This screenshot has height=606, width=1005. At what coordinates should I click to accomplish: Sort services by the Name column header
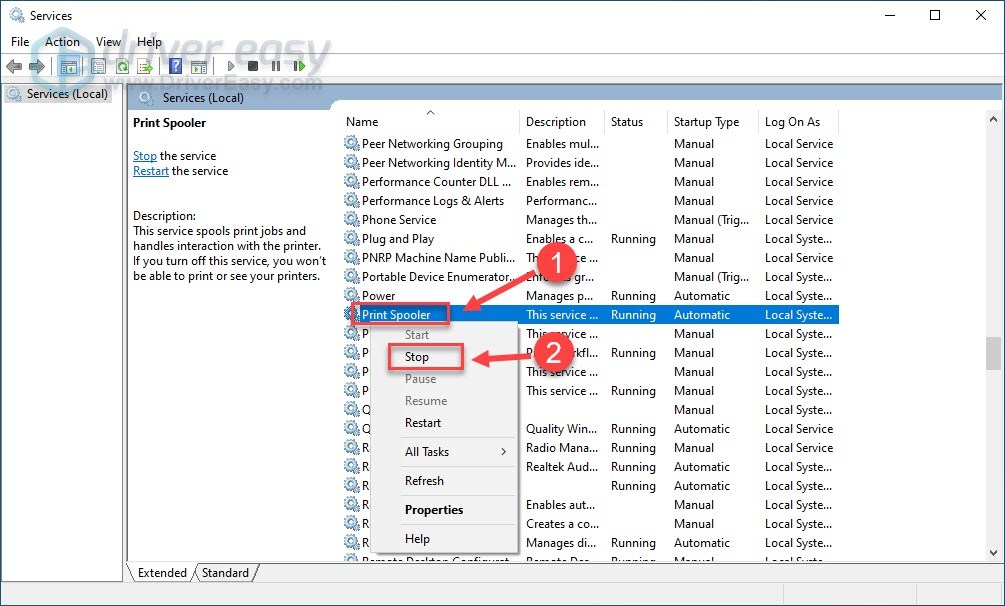[362, 122]
